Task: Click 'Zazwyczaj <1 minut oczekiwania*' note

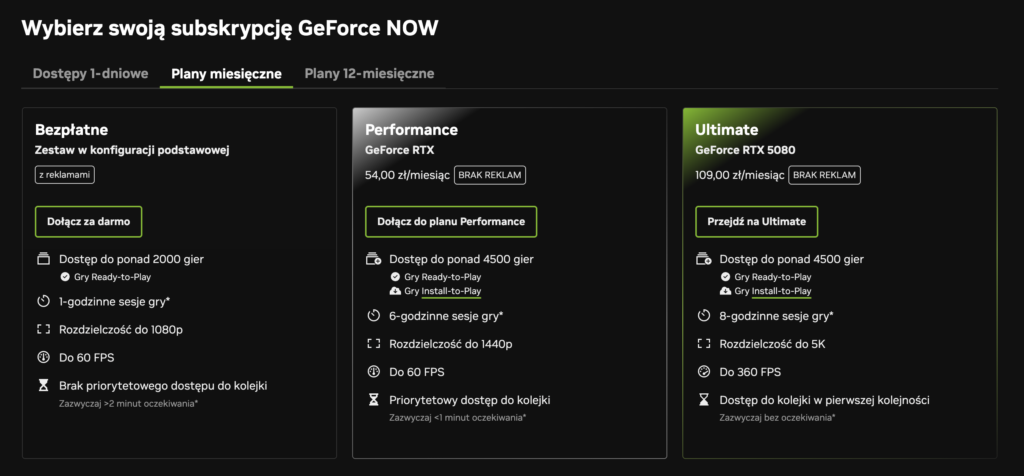Action: point(458,418)
